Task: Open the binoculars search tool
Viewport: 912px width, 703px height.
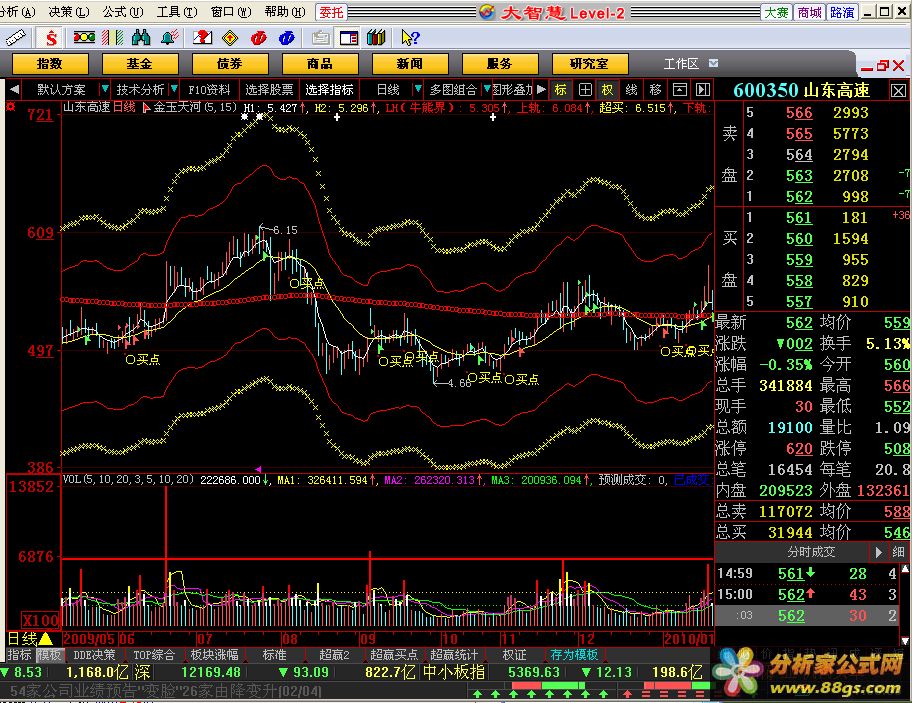Action: [x=141, y=38]
